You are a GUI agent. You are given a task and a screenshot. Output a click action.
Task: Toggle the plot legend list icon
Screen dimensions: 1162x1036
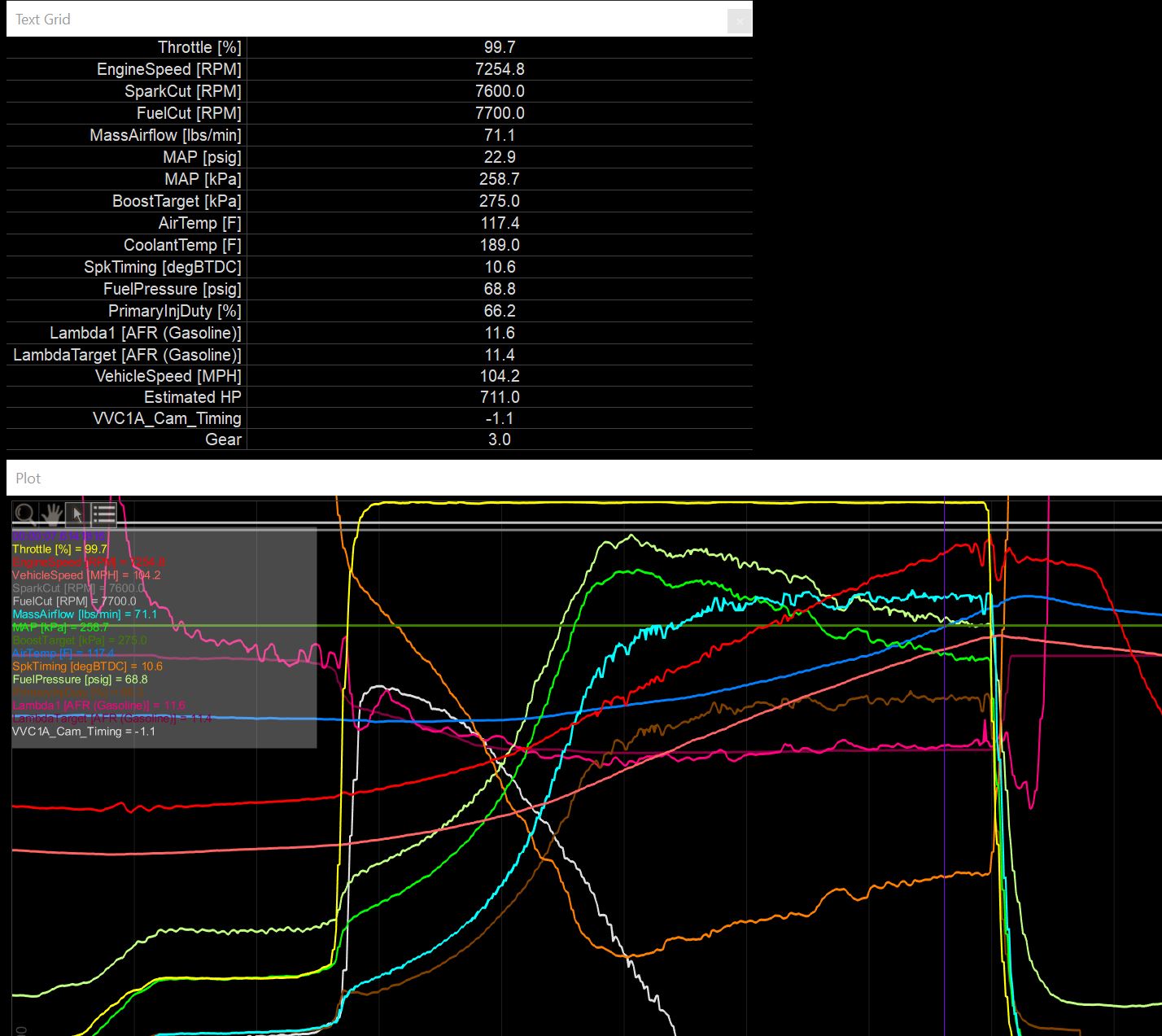104,514
